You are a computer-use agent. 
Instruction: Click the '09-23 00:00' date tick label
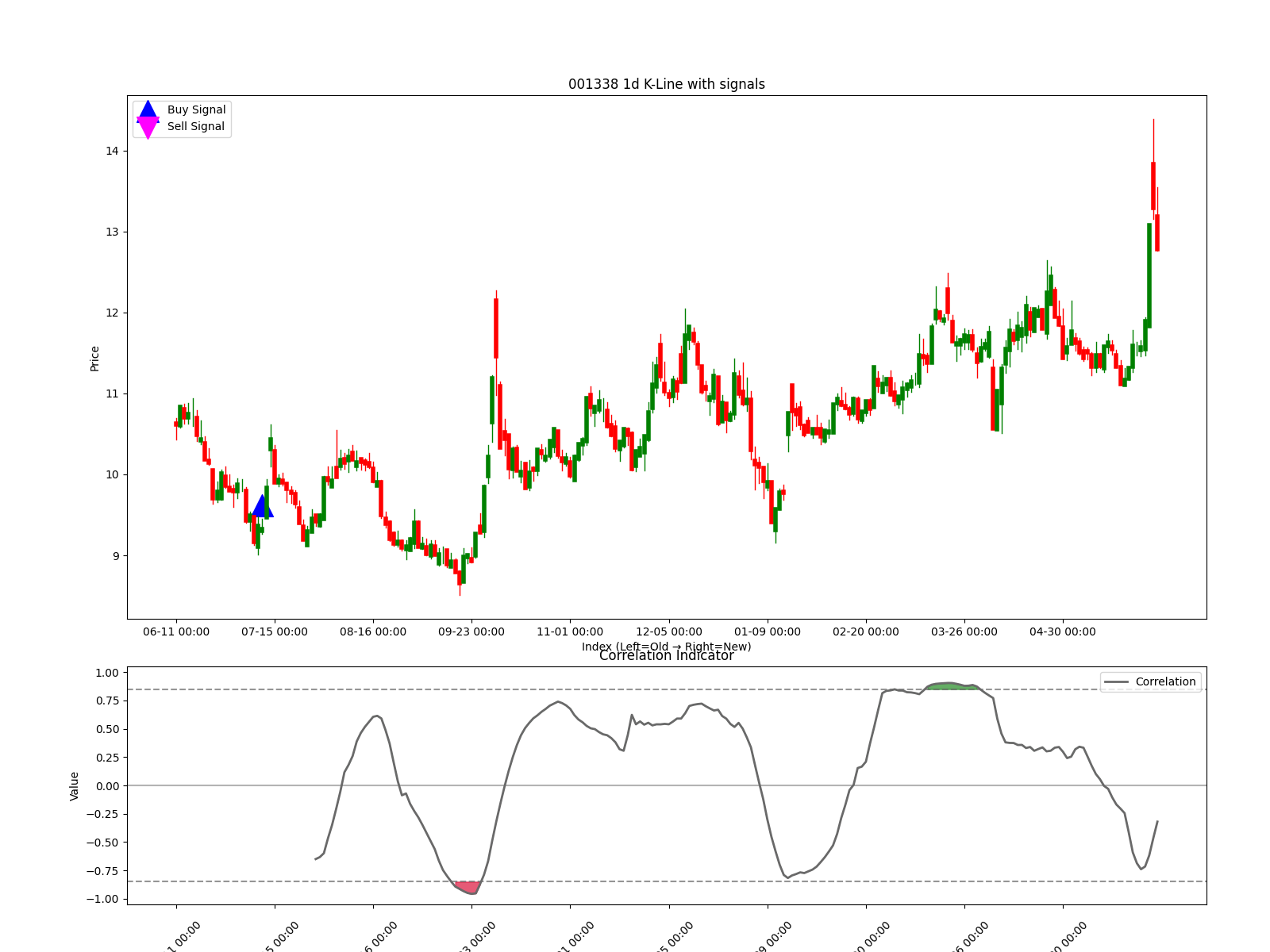(x=471, y=631)
